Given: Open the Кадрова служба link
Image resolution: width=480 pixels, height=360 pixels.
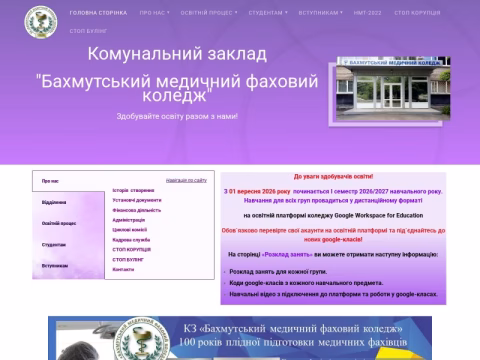Looking at the screenshot, I should 131,240.
